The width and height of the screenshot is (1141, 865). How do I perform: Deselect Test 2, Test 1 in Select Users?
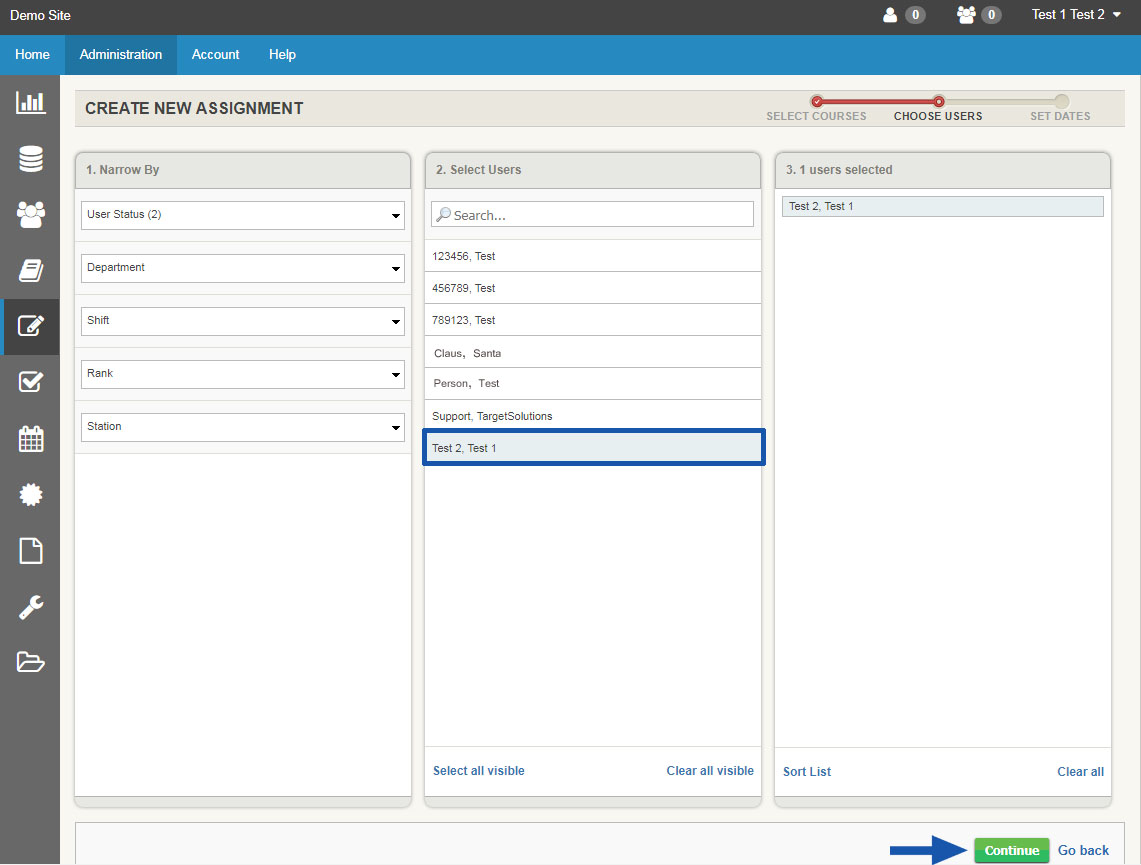(x=592, y=447)
